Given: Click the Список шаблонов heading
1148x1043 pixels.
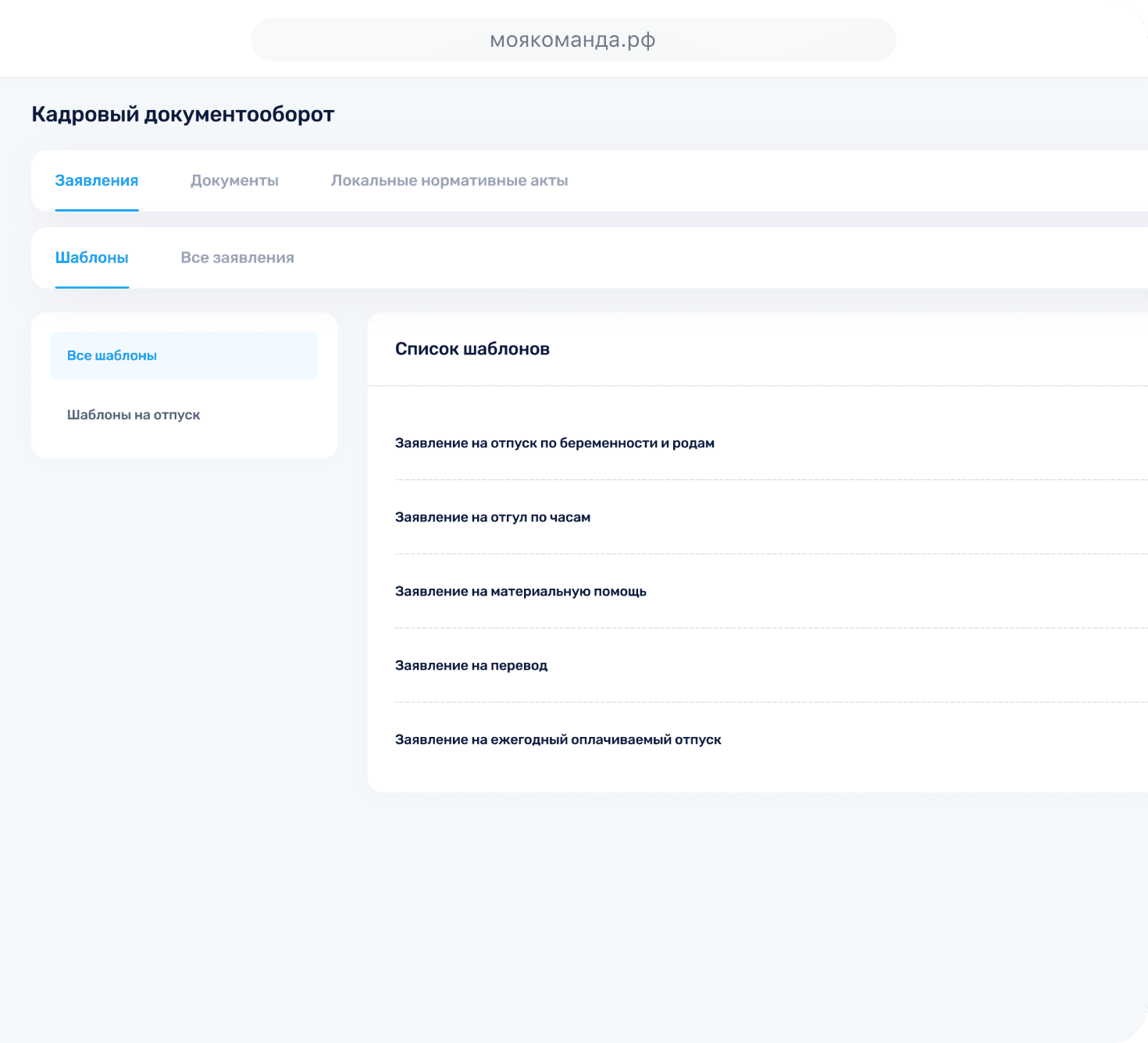Looking at the screenshot, I should click(472, 349).
